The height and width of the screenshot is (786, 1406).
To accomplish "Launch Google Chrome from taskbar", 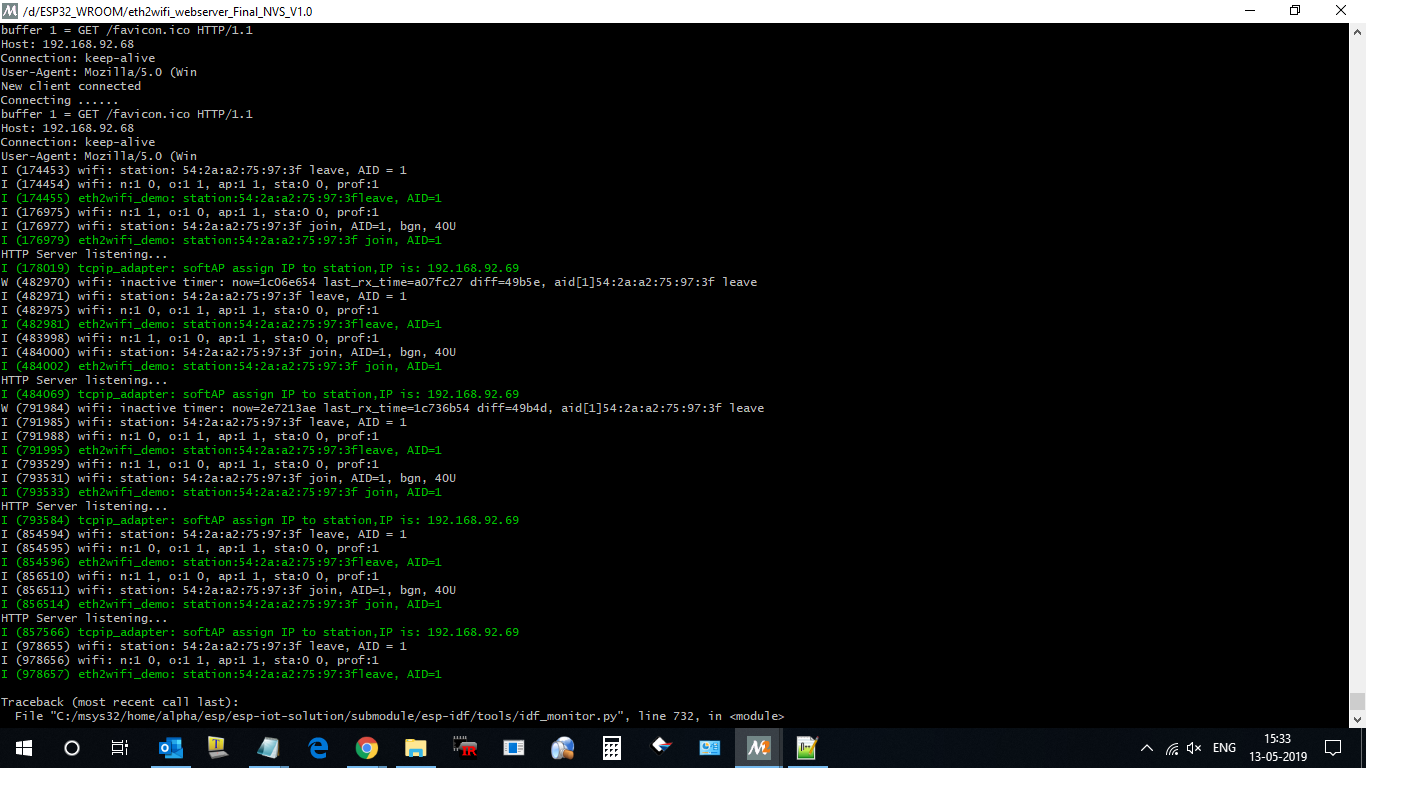I will [x=366, y=748].
